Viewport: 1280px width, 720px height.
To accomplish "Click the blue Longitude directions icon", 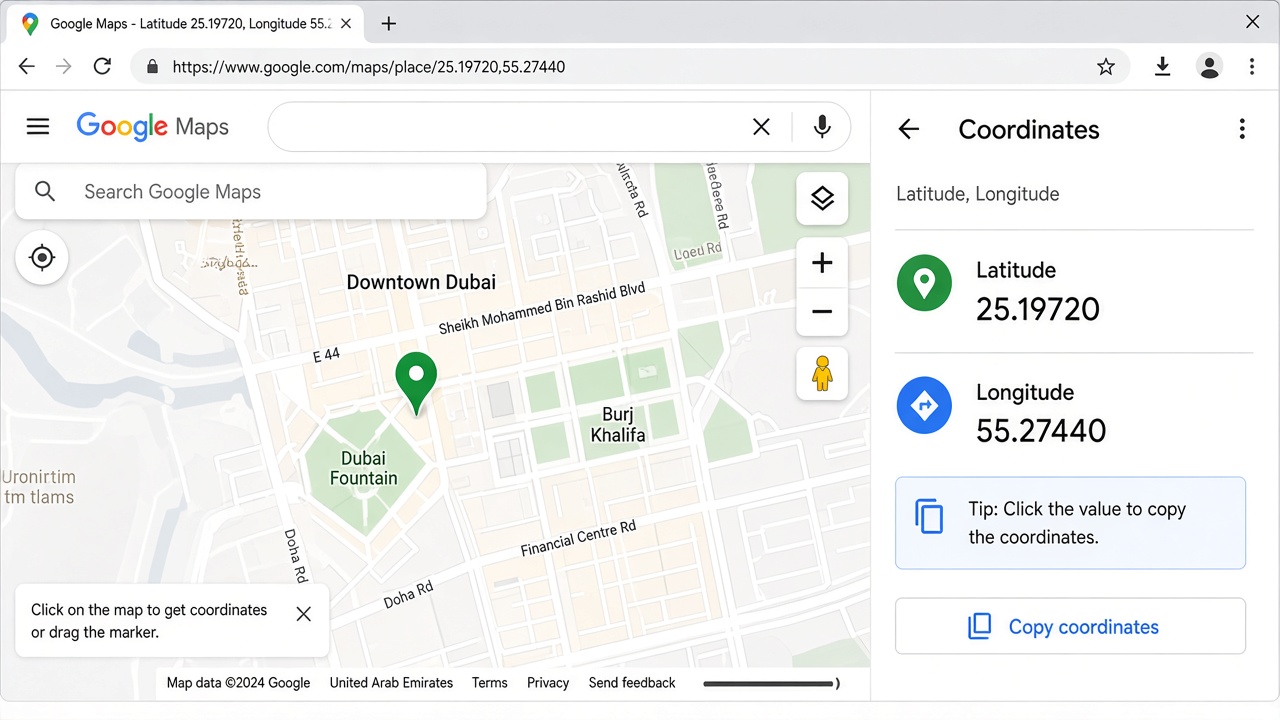I will click(x=924, y=405).
